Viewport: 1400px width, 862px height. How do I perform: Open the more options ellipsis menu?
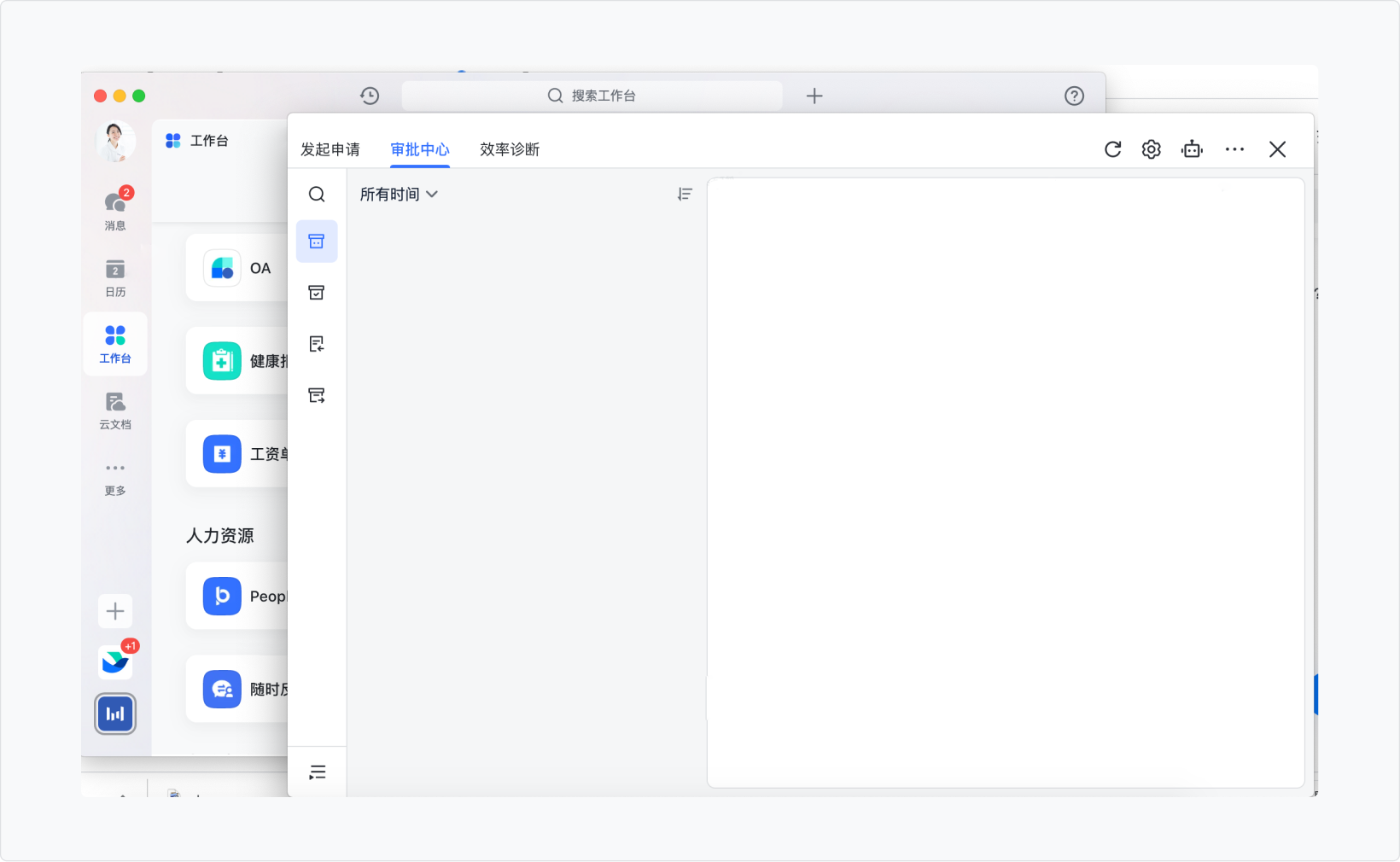click(1234, 149)
